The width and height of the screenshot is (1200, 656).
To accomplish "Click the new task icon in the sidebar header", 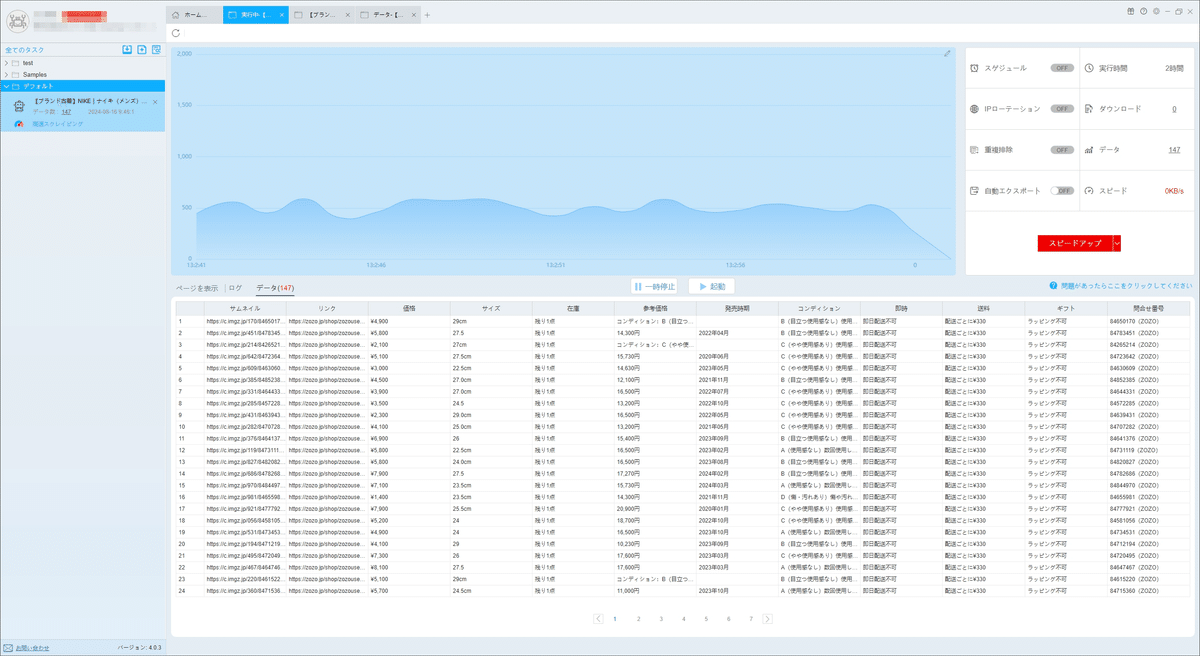I will pos(142,49).
